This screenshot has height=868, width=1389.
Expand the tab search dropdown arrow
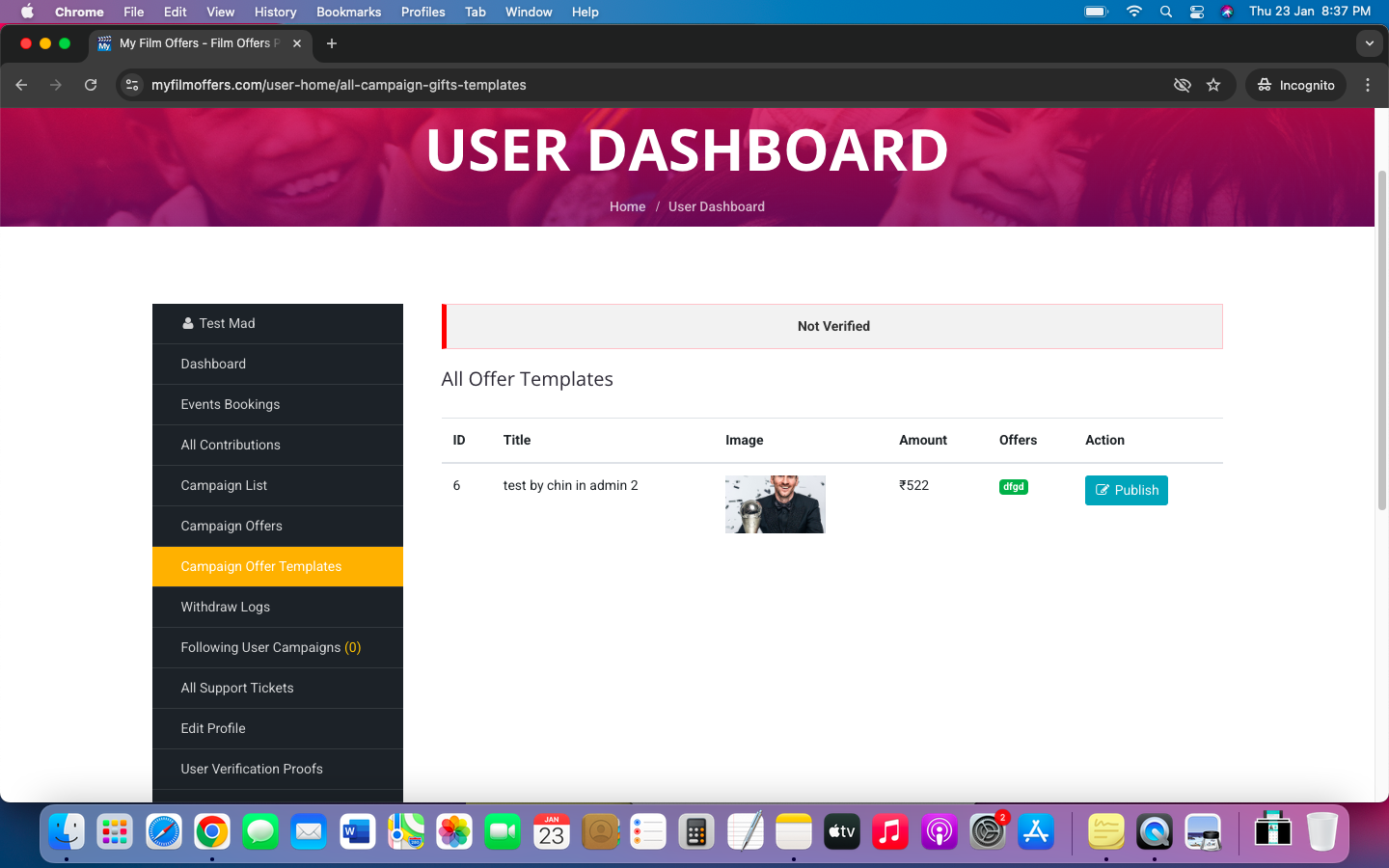[x=1369, y=43]
